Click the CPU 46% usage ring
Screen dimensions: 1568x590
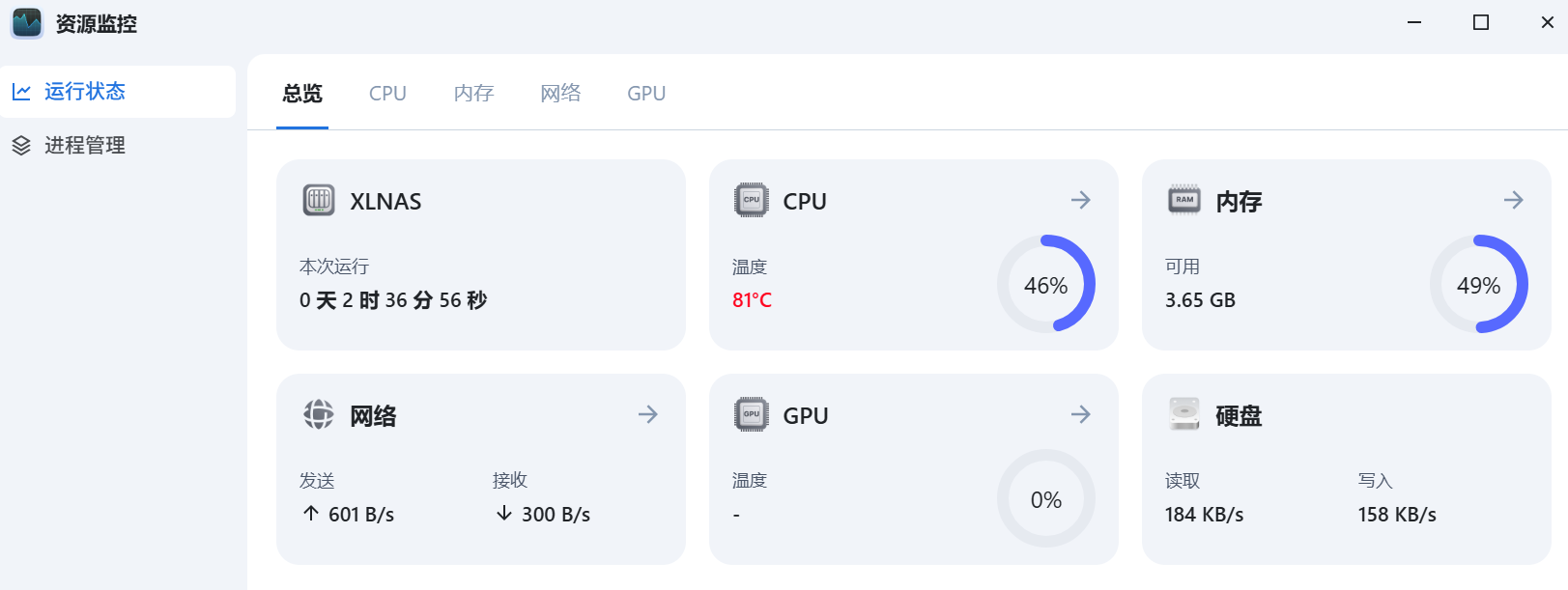point(1046,284)
